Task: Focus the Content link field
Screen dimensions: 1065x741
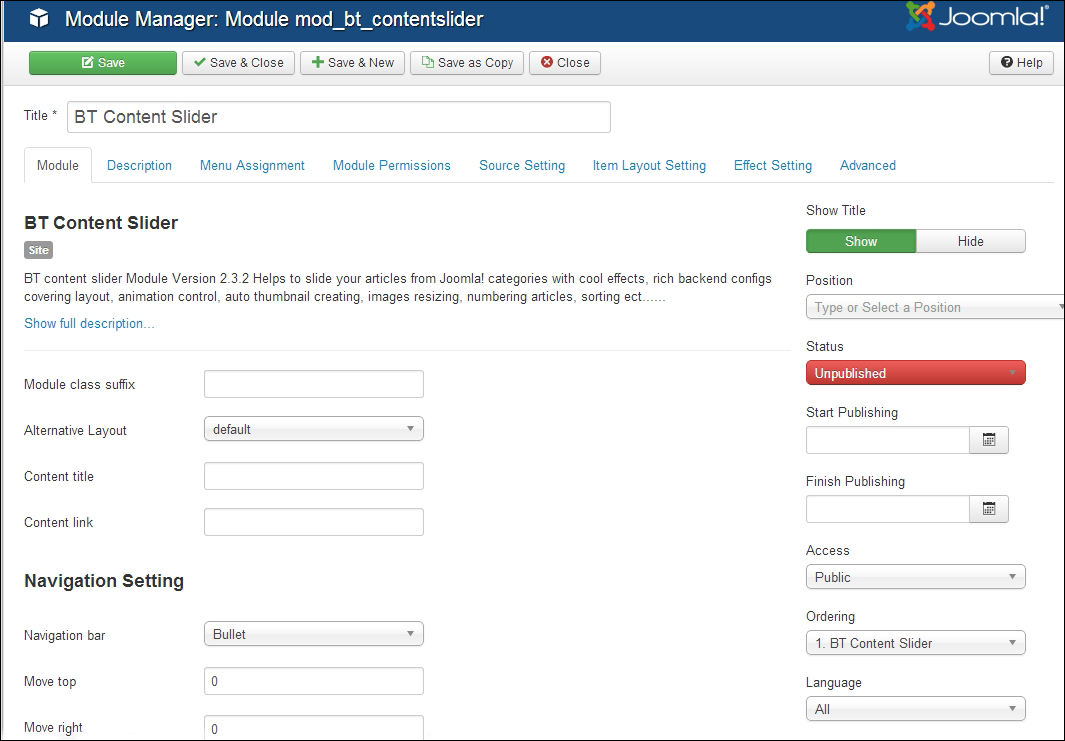Action: [314, 522]
